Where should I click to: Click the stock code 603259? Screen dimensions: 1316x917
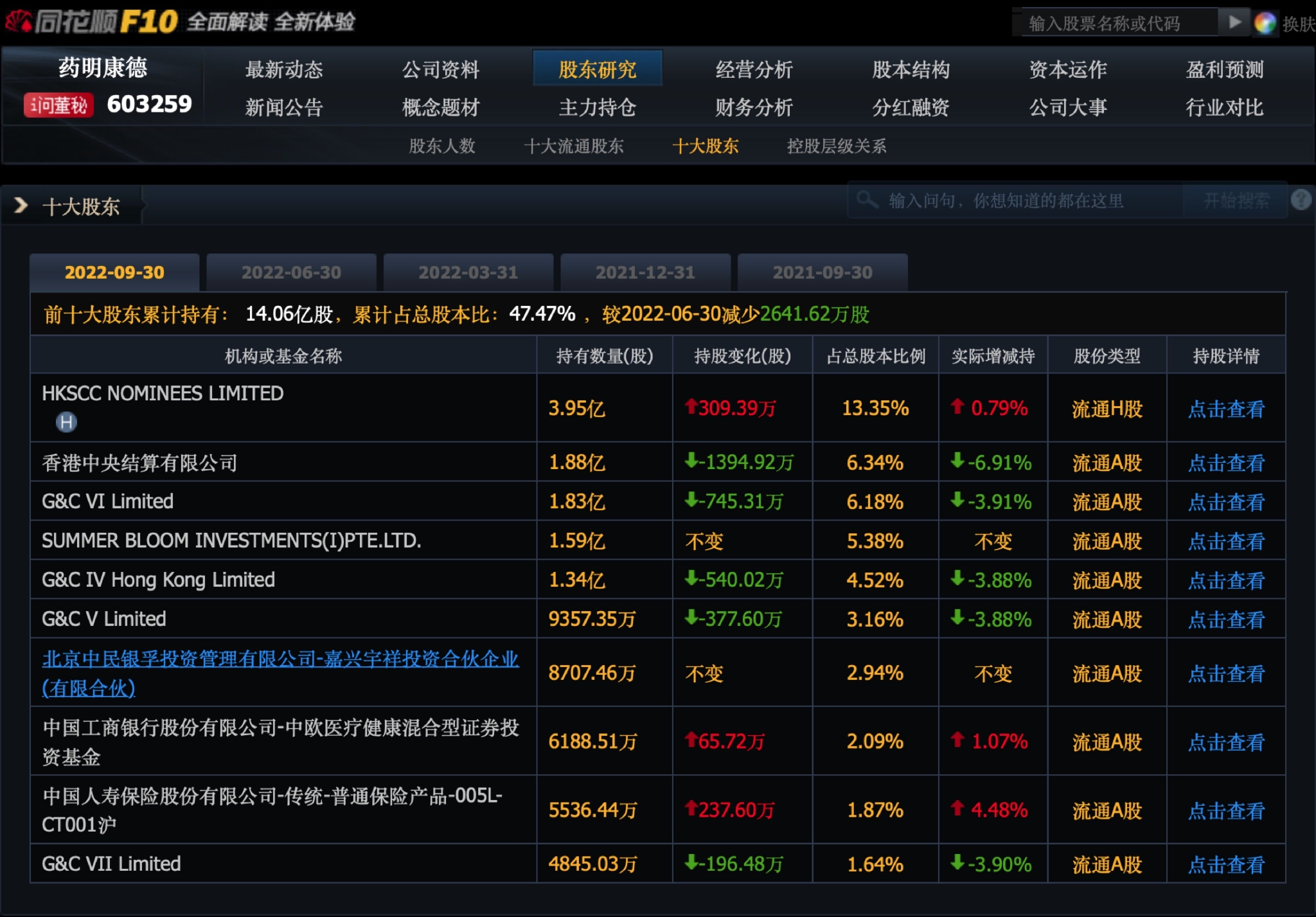coord(149,104)
